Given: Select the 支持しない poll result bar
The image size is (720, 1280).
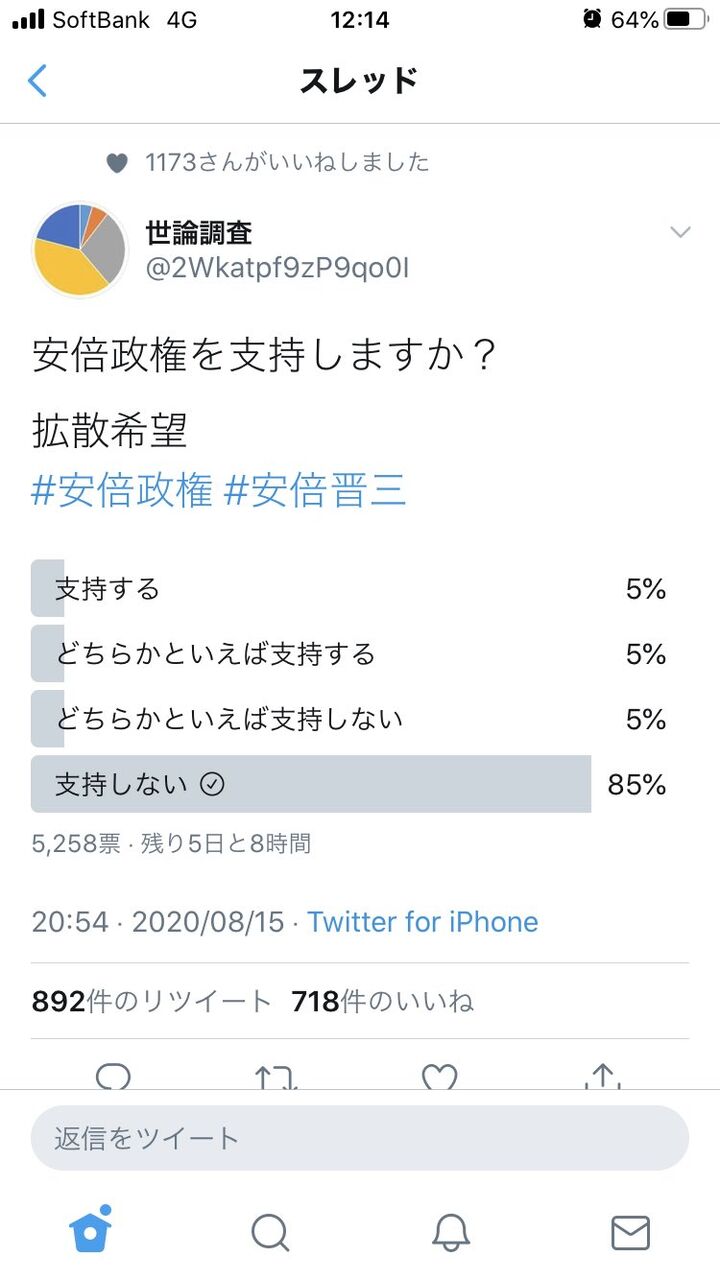Looking at the screenshot, I should 310,784.
